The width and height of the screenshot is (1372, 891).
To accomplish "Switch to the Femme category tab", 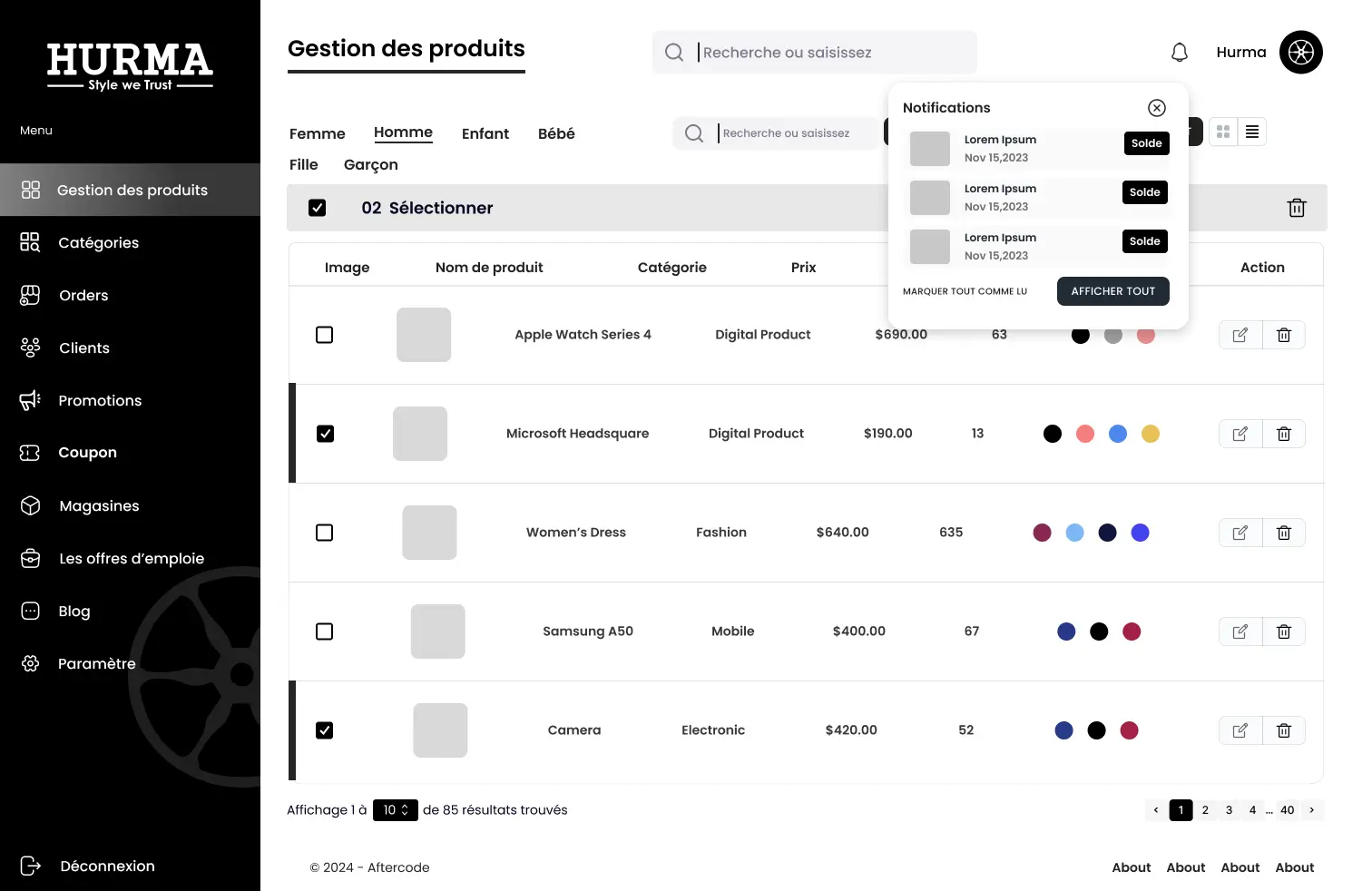I will (317, 133).
